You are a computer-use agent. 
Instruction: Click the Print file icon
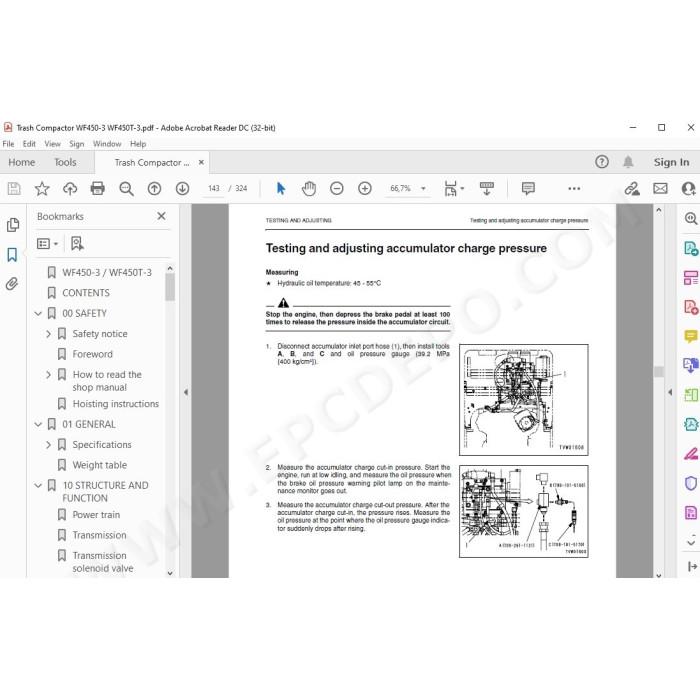[98, 189]
